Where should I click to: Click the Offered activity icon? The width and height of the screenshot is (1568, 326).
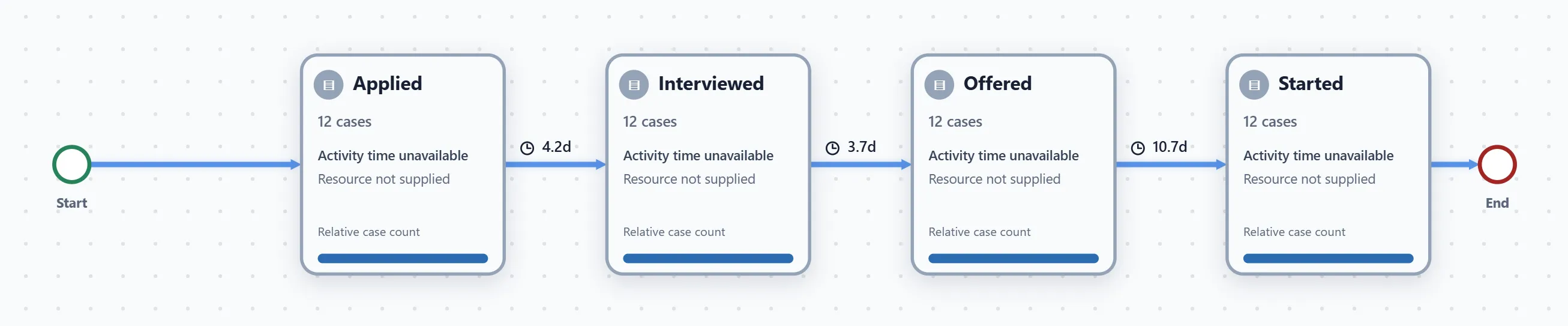click(x=939, y=85)
